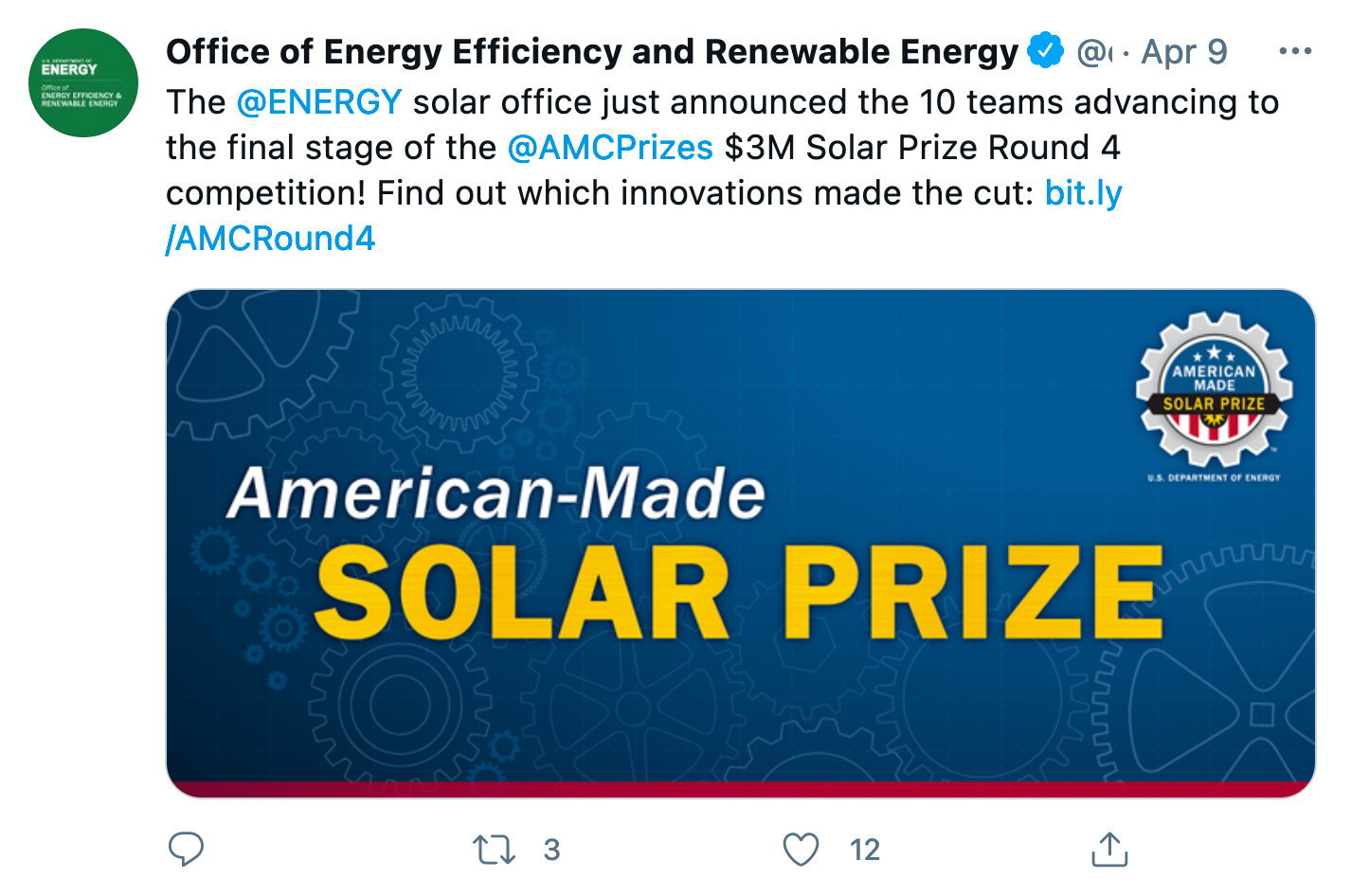Open Office of Energy Efficiency and Renewable Energy profile name
The height and width of the screenshot is (896, 1351).
click(x=592, y=51)
